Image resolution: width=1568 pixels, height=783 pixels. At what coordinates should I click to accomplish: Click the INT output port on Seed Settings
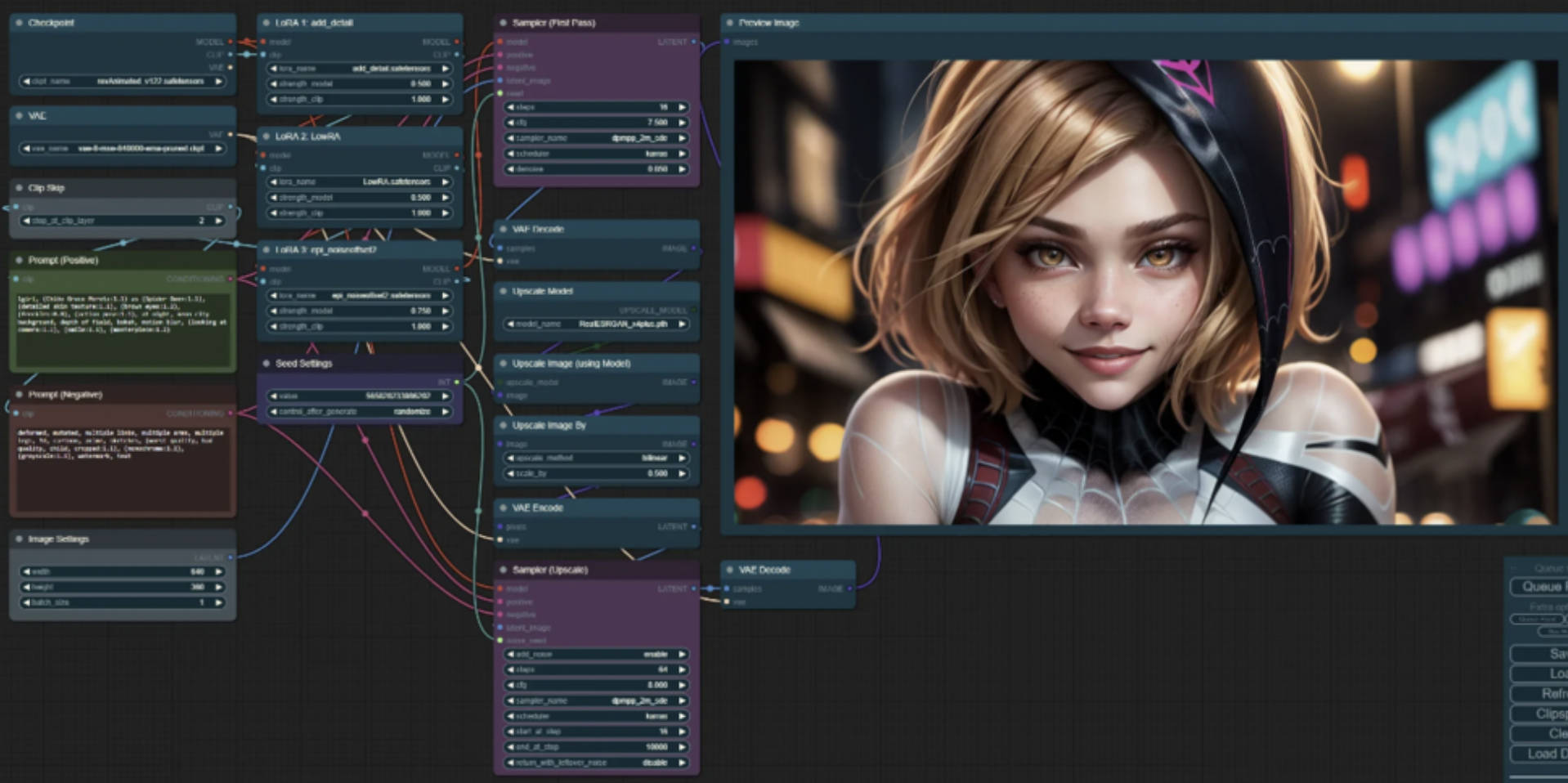pyautogui.click(x=457, y=383)
